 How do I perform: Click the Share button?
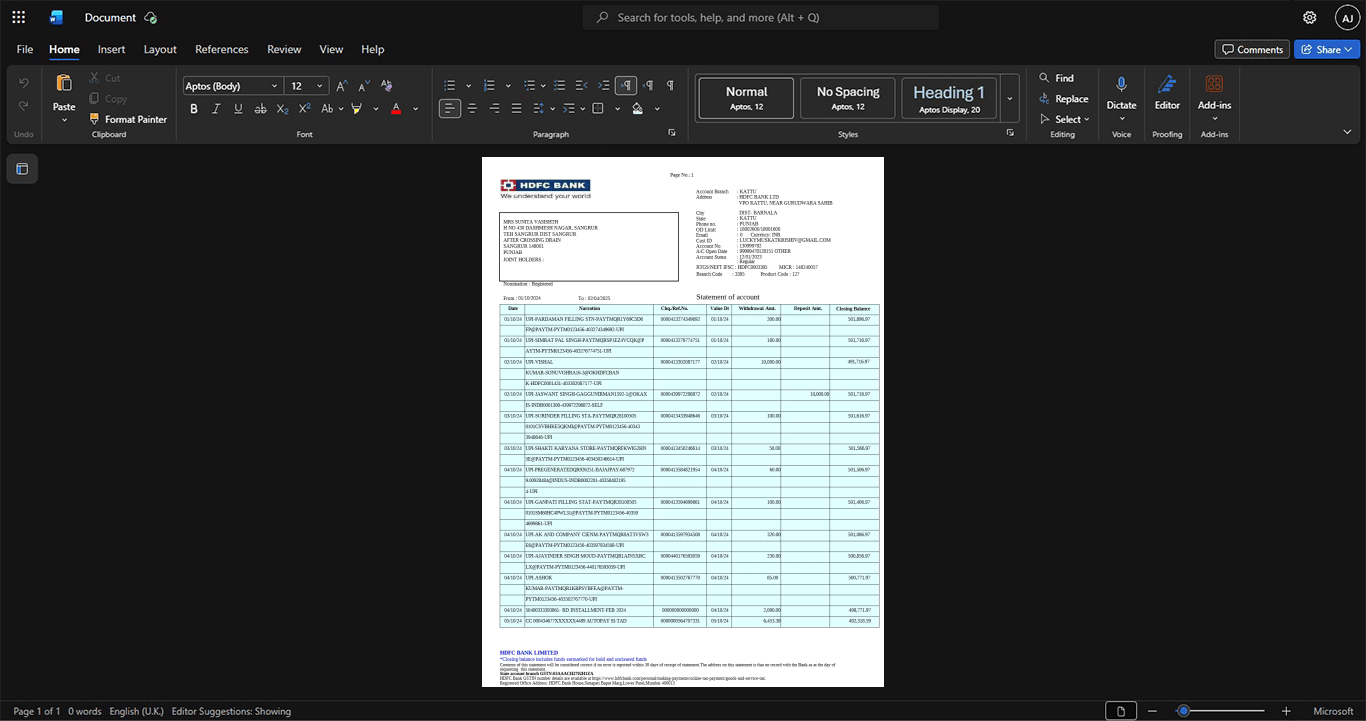pyautogui.click(x=1327, y=49)
